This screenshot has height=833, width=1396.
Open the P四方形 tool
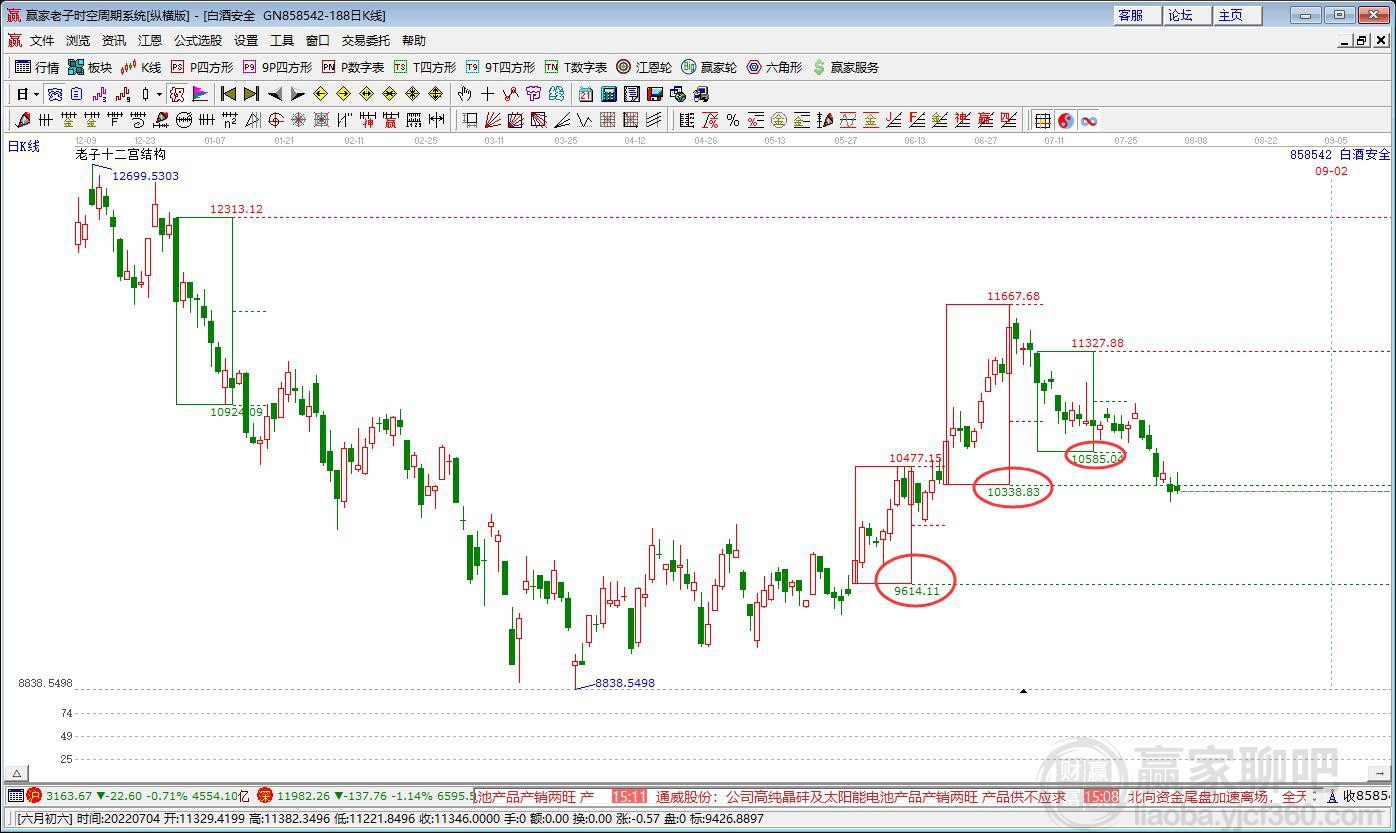click(202, 67)
